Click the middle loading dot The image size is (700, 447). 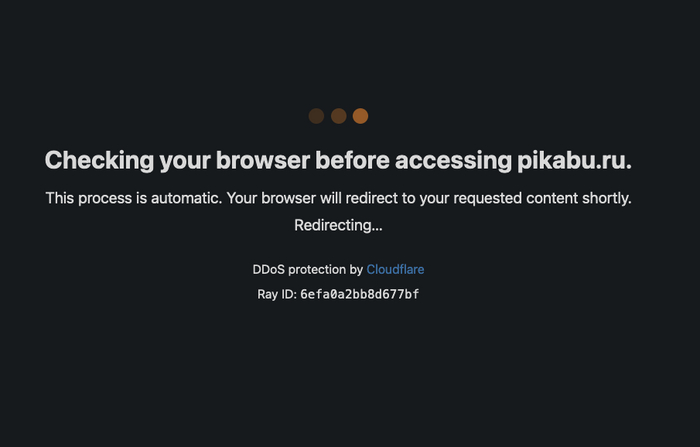(x=339, y=116)
